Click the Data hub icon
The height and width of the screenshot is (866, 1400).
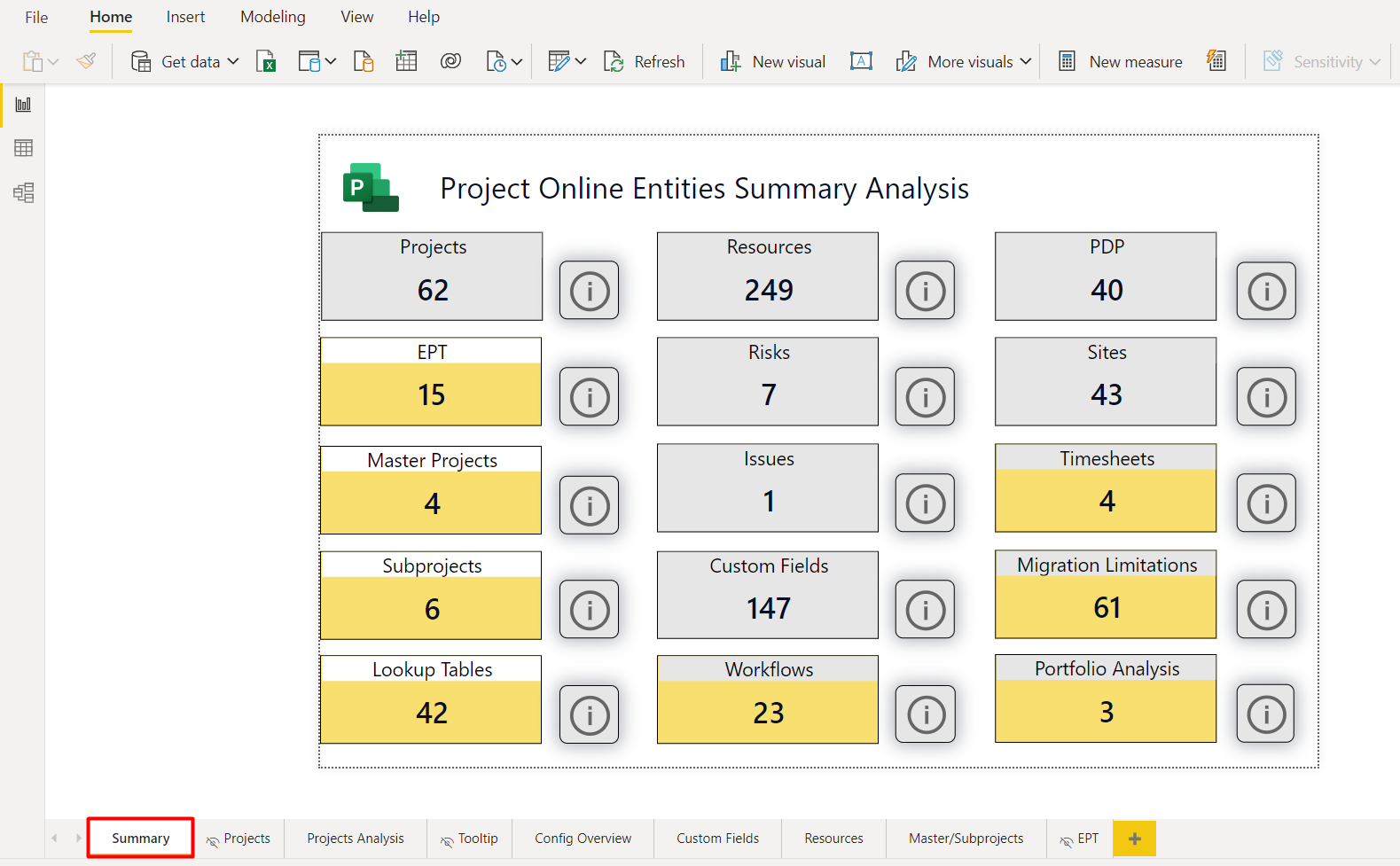point(309,61)
